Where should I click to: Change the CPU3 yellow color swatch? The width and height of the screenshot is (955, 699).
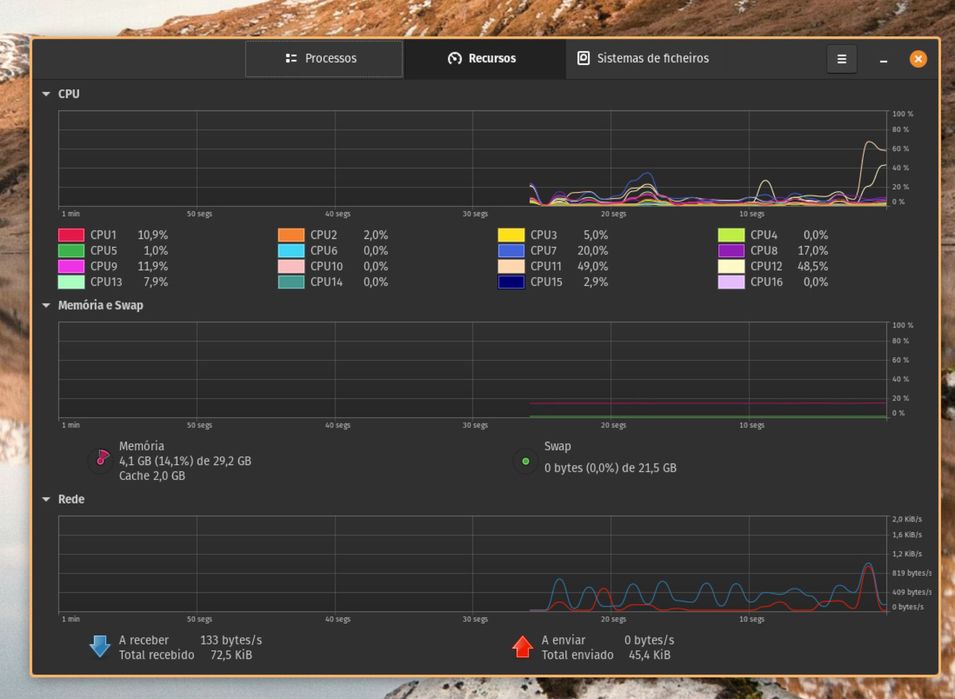pos(511,235)
